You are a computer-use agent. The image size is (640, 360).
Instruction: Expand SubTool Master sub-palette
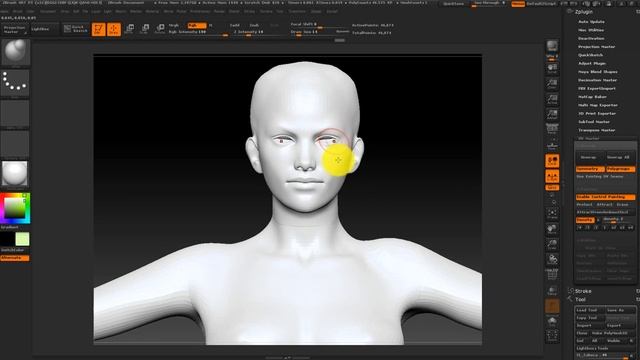coord(594,122)
